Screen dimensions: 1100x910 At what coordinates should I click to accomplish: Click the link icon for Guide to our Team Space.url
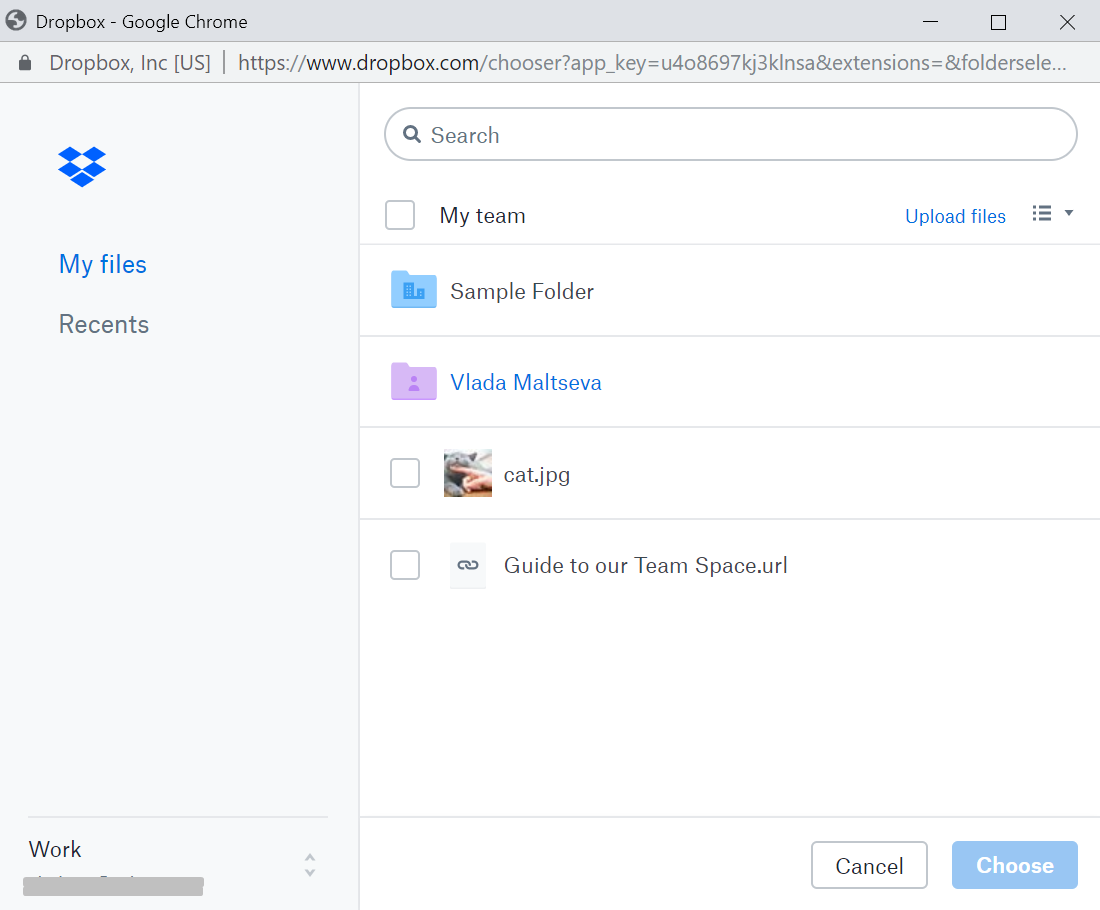(467, 565)
